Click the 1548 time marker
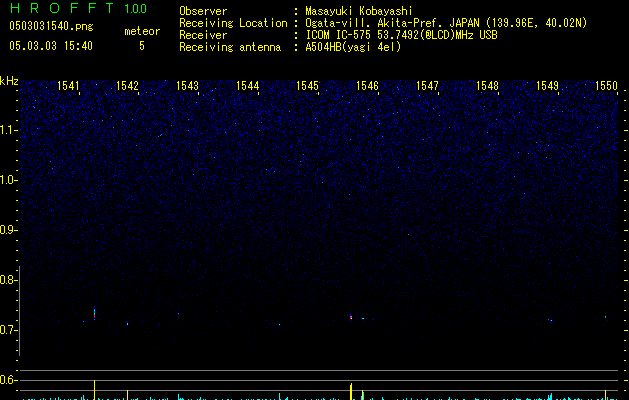629x400 pixels. pyautogui.click(x=487, y=86)
